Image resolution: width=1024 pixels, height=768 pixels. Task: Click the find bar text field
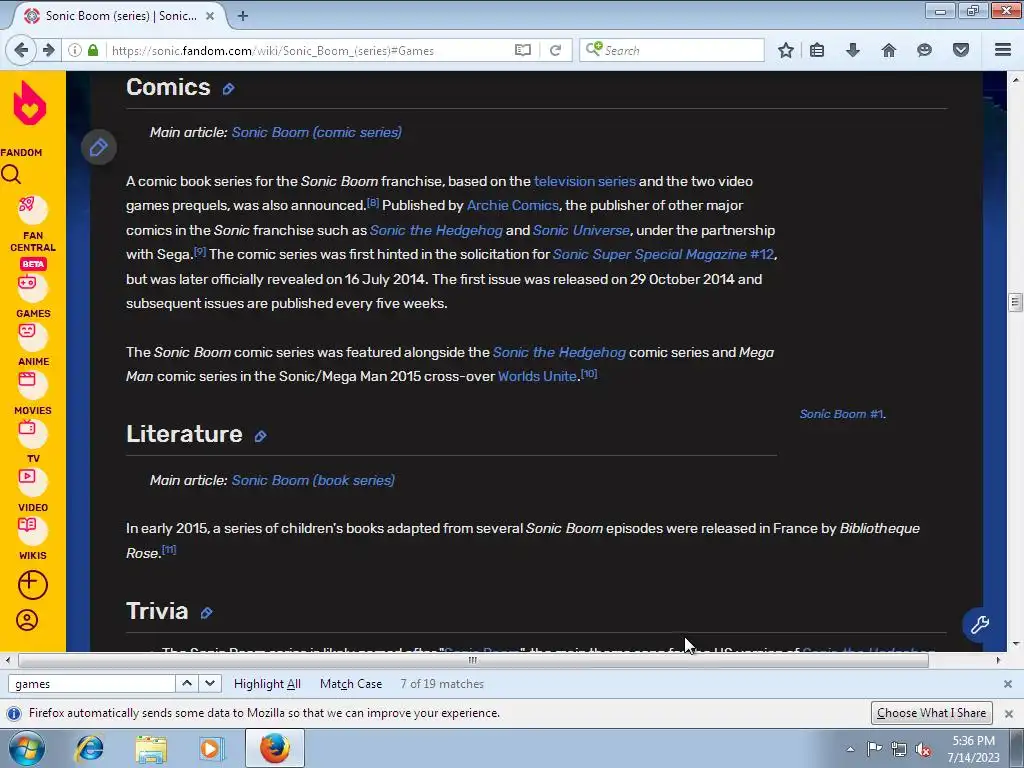[x=91, y=684]
